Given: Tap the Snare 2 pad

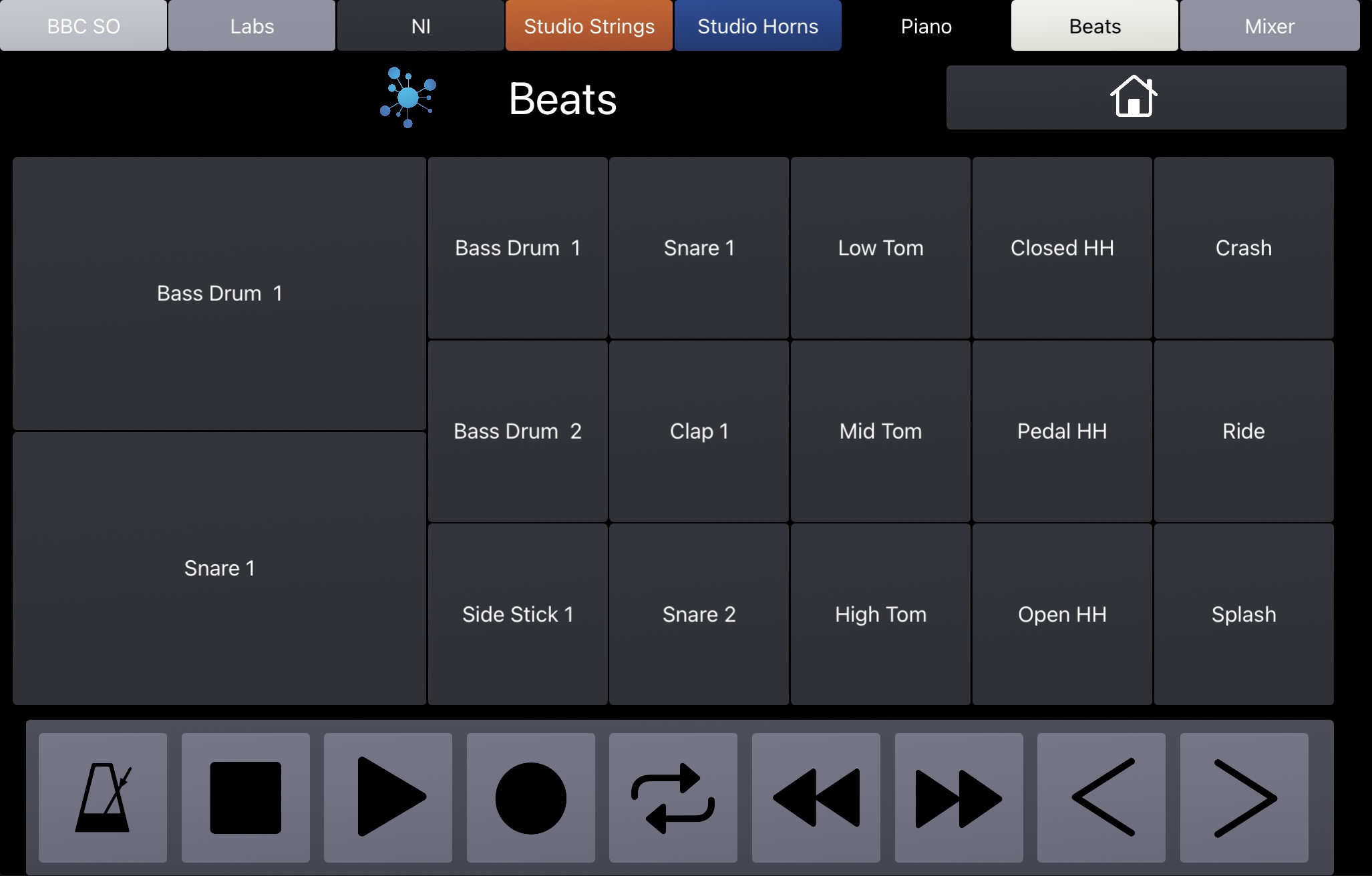Looking at the screenshot, I should point(699,614).
